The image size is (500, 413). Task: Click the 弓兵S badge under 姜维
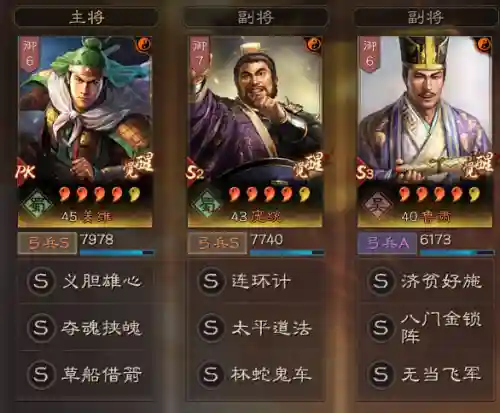47,243
